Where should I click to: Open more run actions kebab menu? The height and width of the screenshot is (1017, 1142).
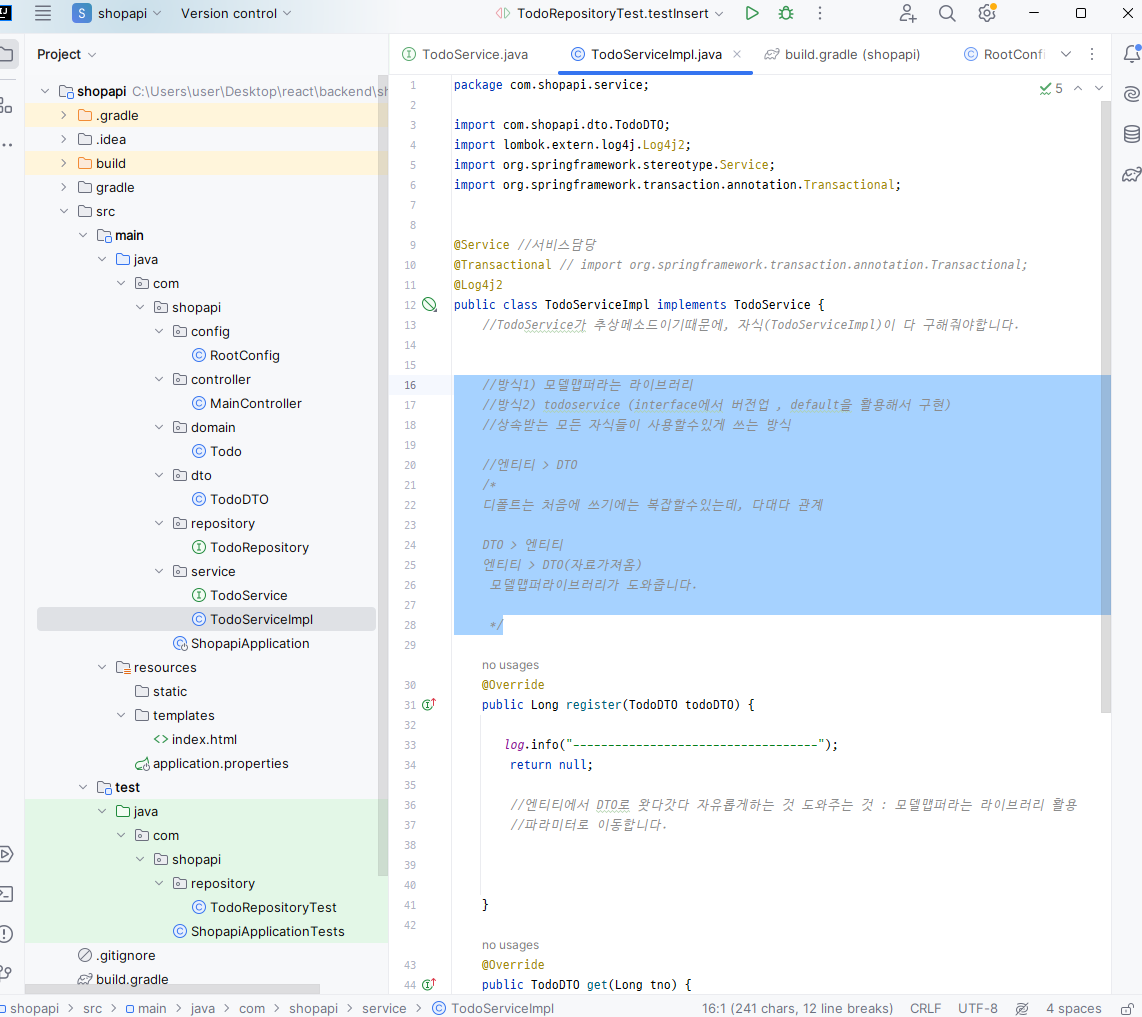click(x=820, y=13)
